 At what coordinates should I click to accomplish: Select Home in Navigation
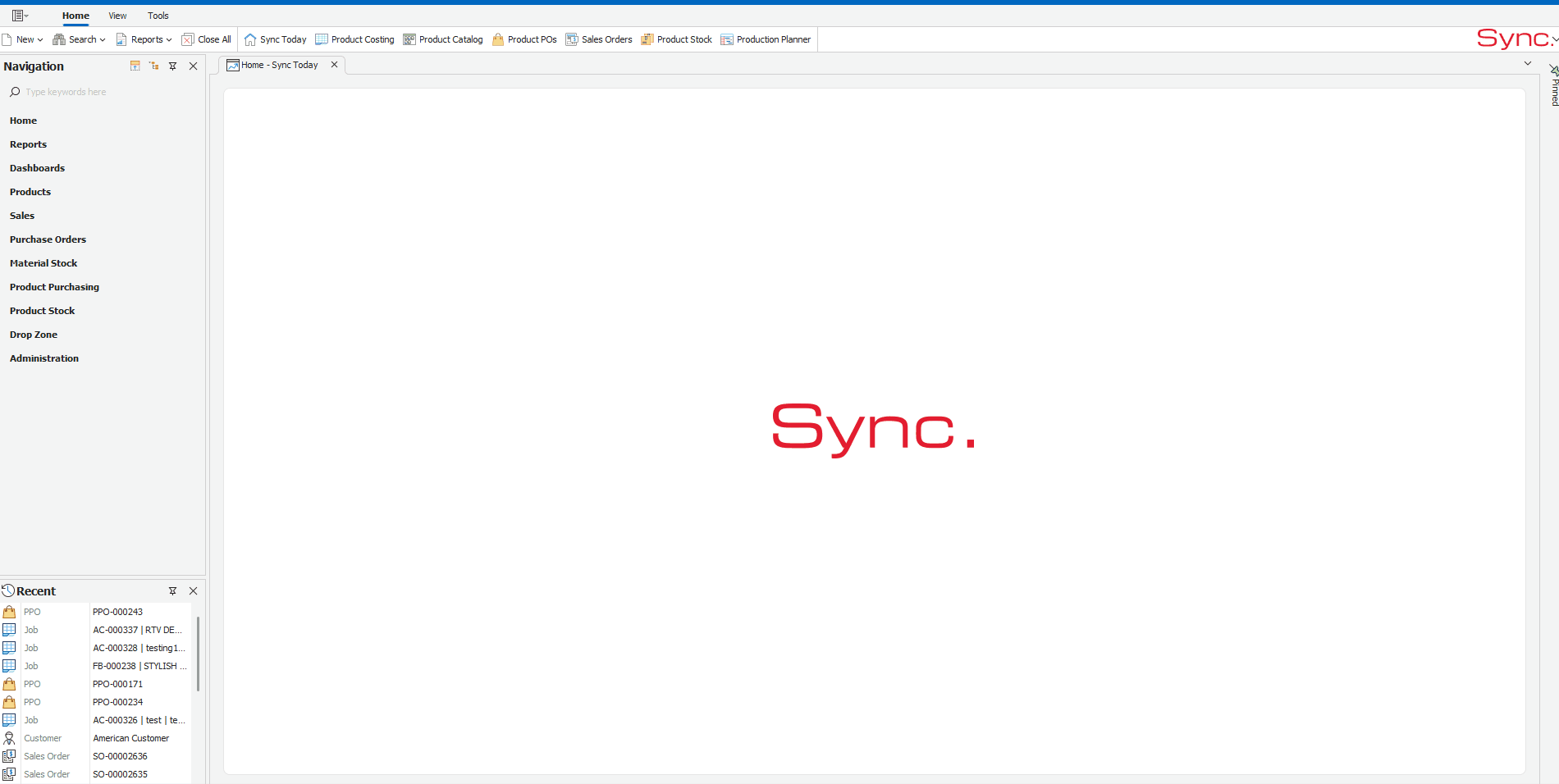coord(23,121)
